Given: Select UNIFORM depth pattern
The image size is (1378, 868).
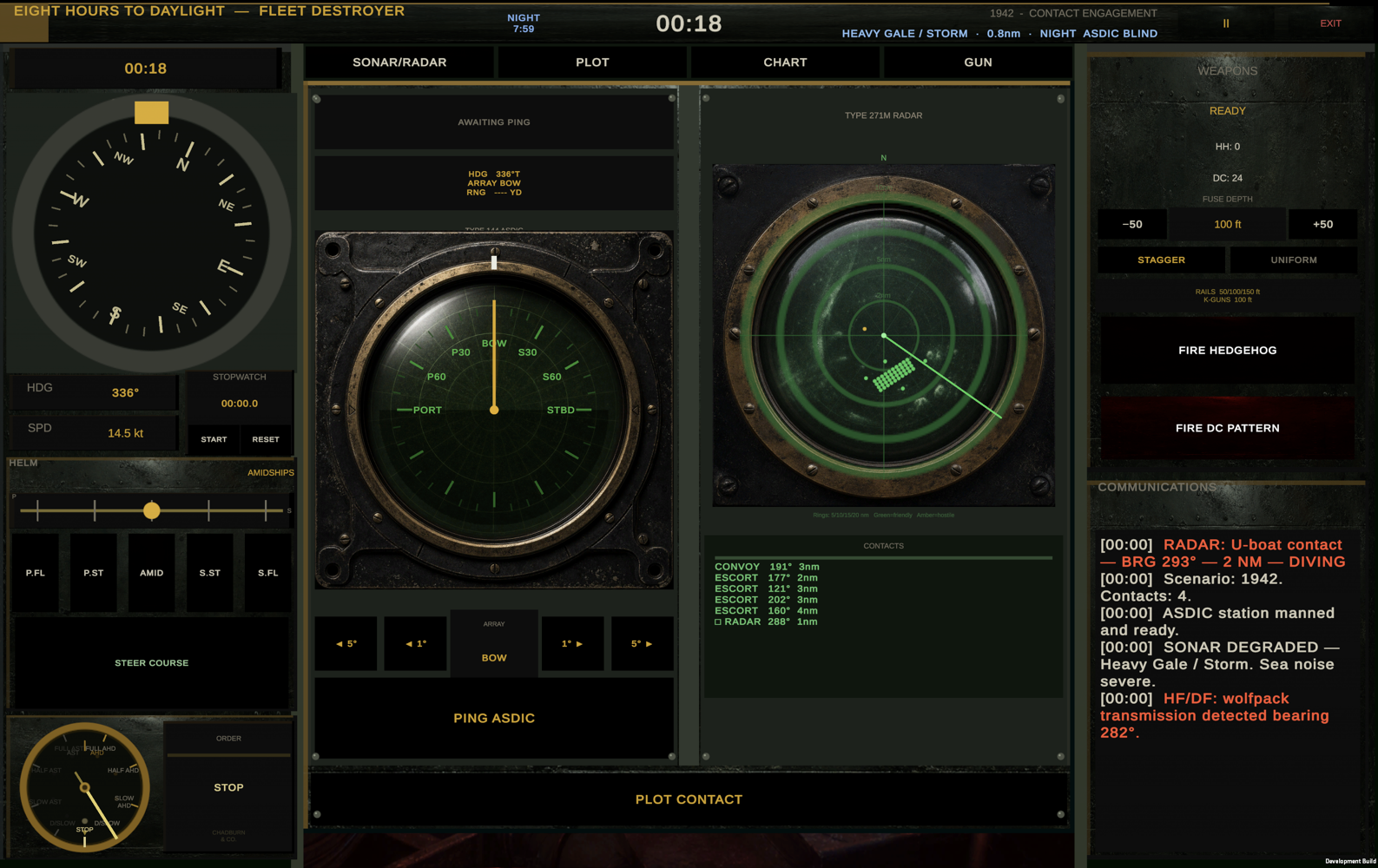Looking at the screenshot, I should click(1294, 260).
